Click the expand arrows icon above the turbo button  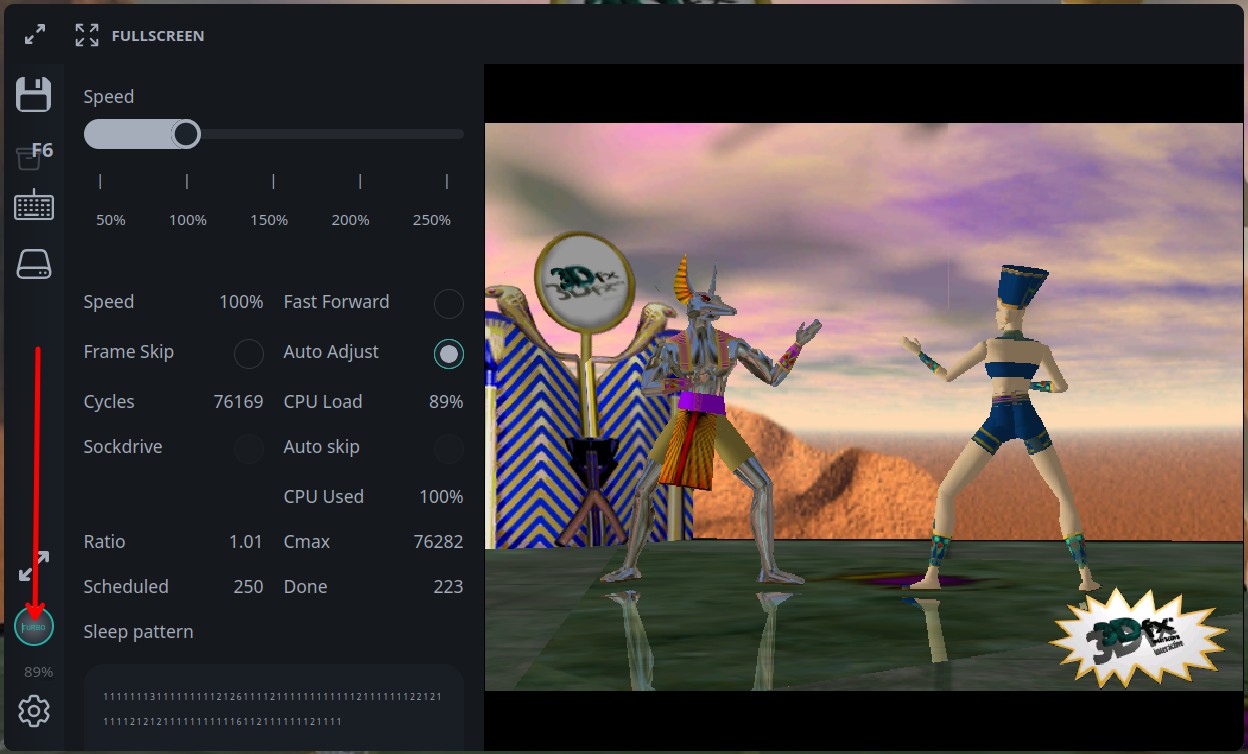pos(34,567)
